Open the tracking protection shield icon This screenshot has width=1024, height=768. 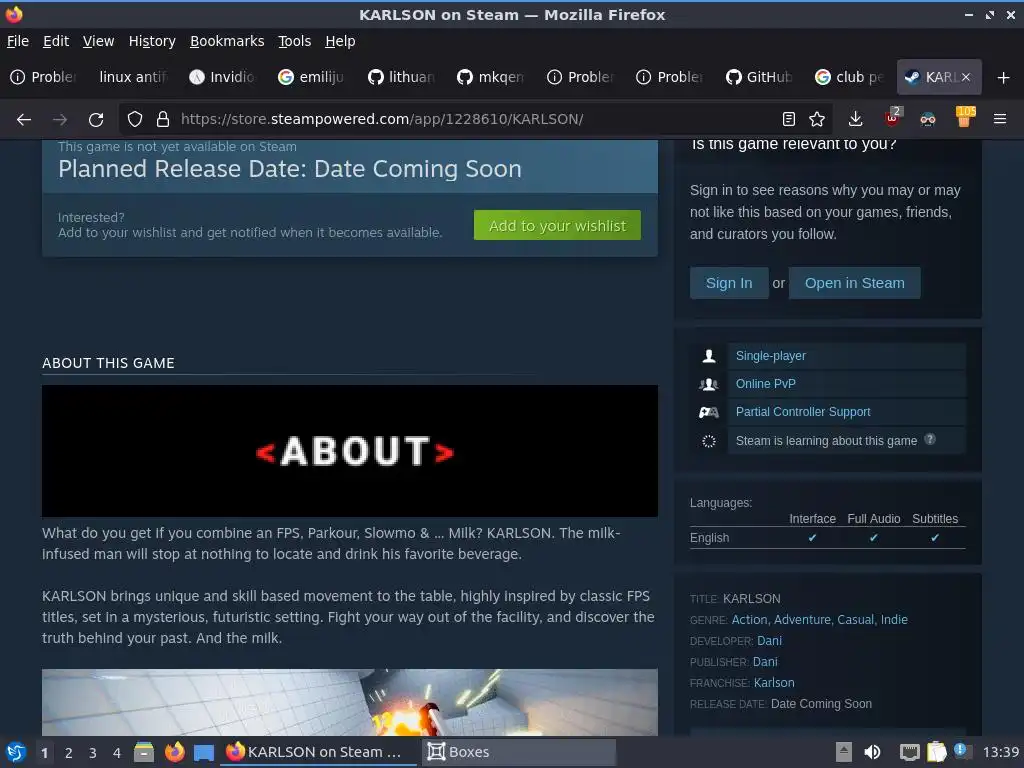[x=135, y=119]
